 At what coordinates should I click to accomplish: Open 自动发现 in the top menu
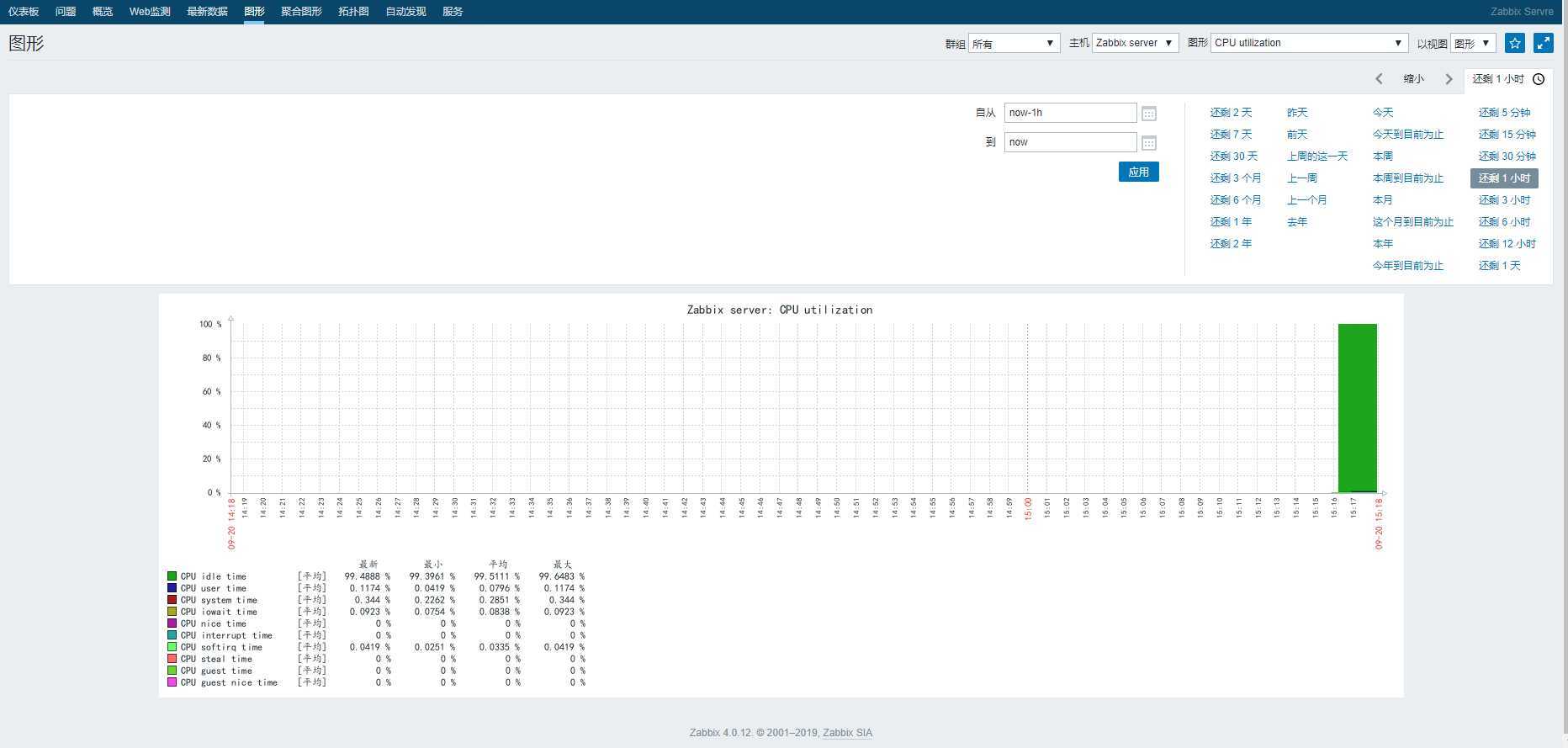(405, 12)
